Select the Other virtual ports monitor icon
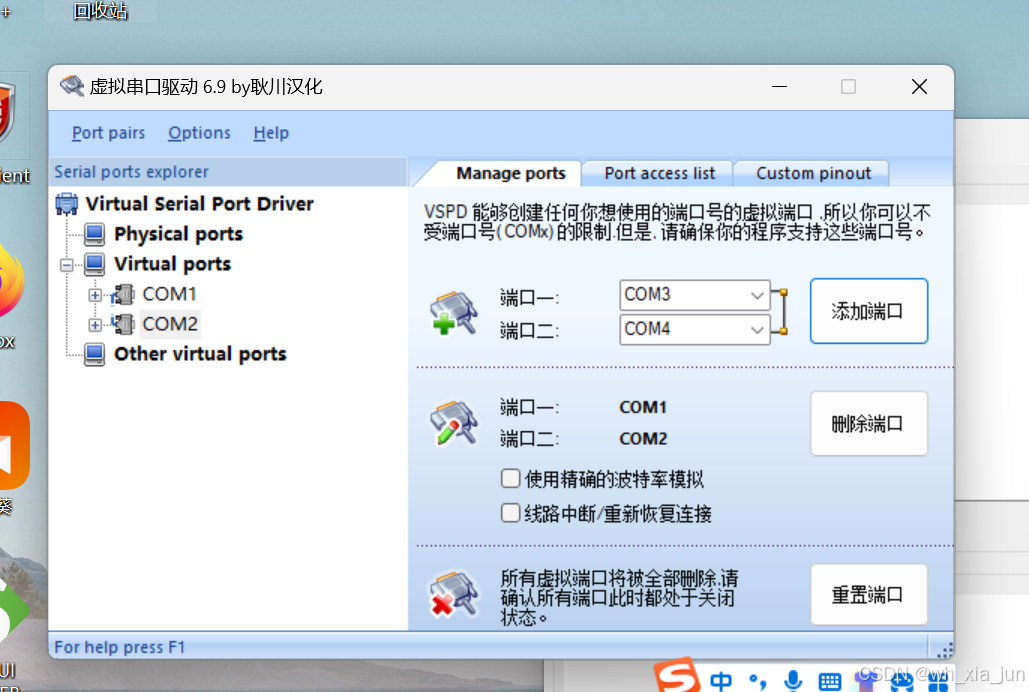The width and height of the screenshot is (1029, 692). [x=94, y=354]
